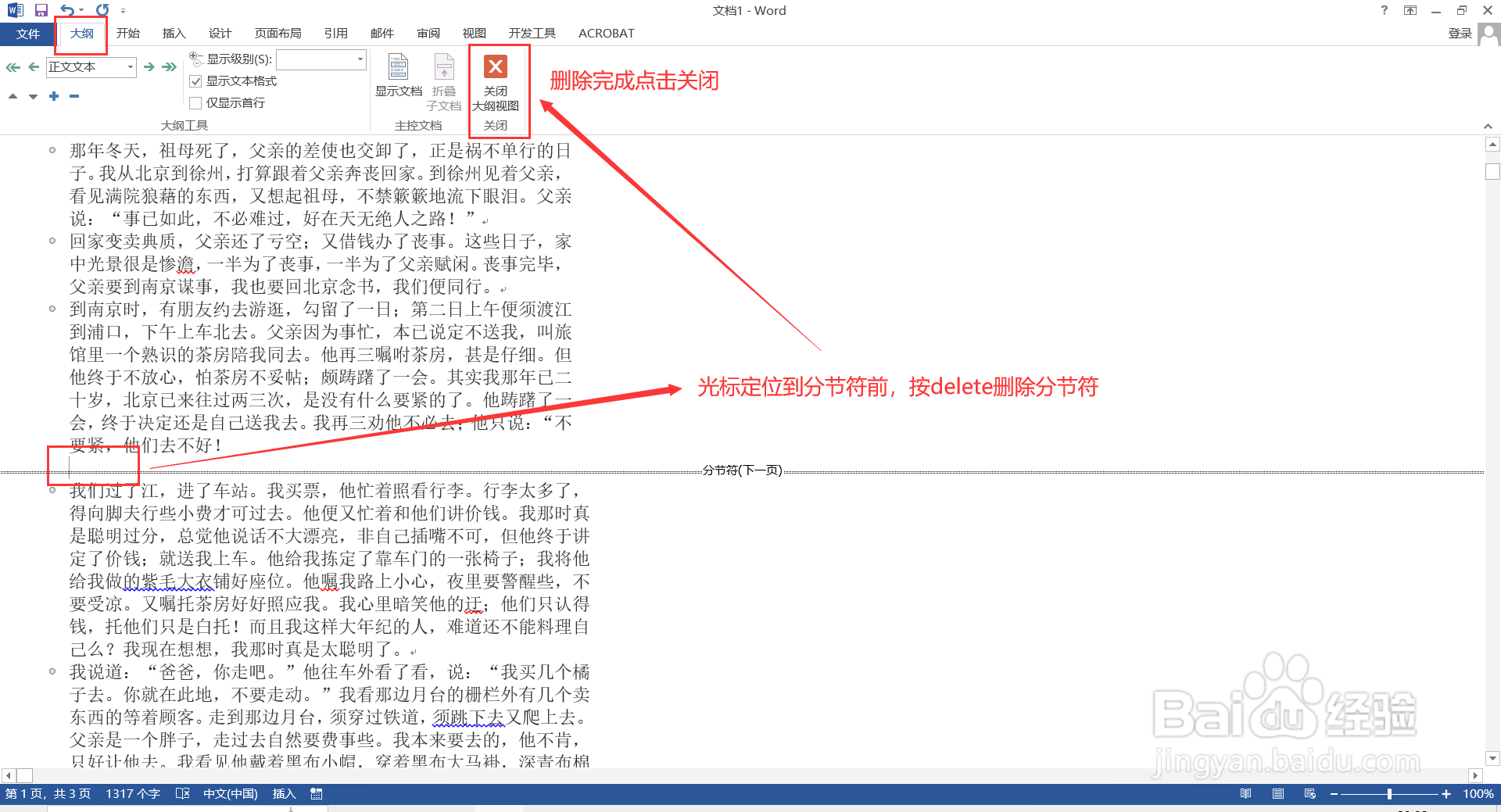
Task: Switch to the 开始 tab
Action: coord(128,34)
